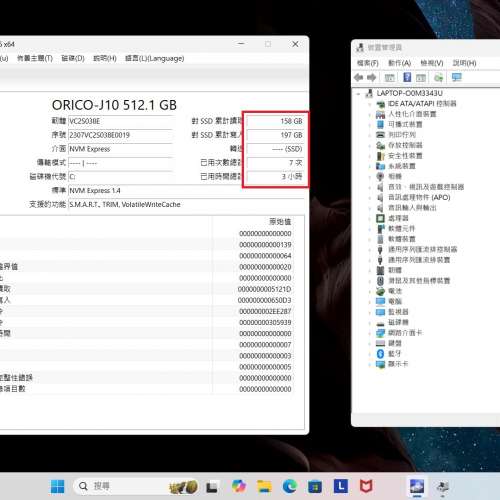Switch to Device Manager taskbar icon

point(442,486)
